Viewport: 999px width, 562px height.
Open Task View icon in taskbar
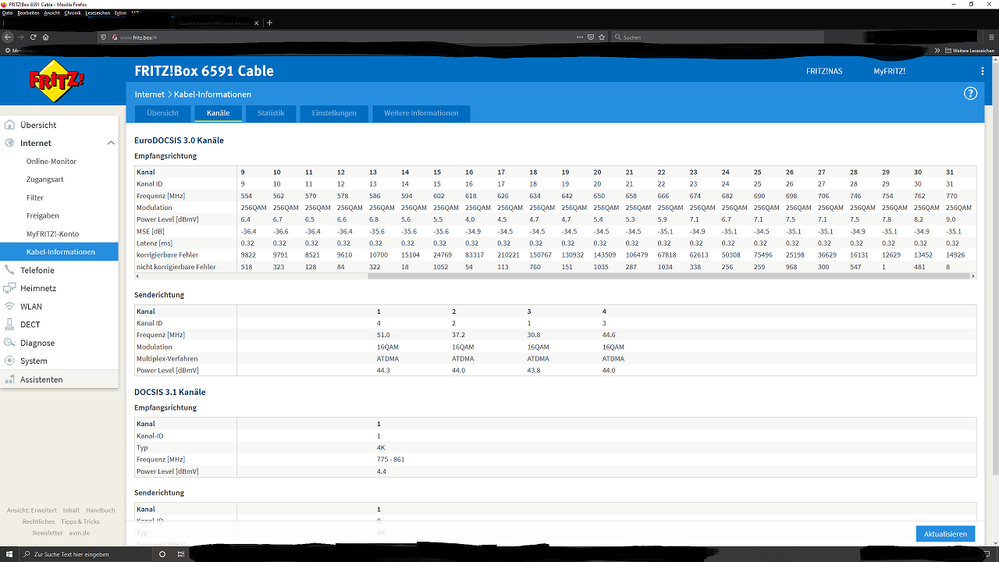[x=181, y=554]
